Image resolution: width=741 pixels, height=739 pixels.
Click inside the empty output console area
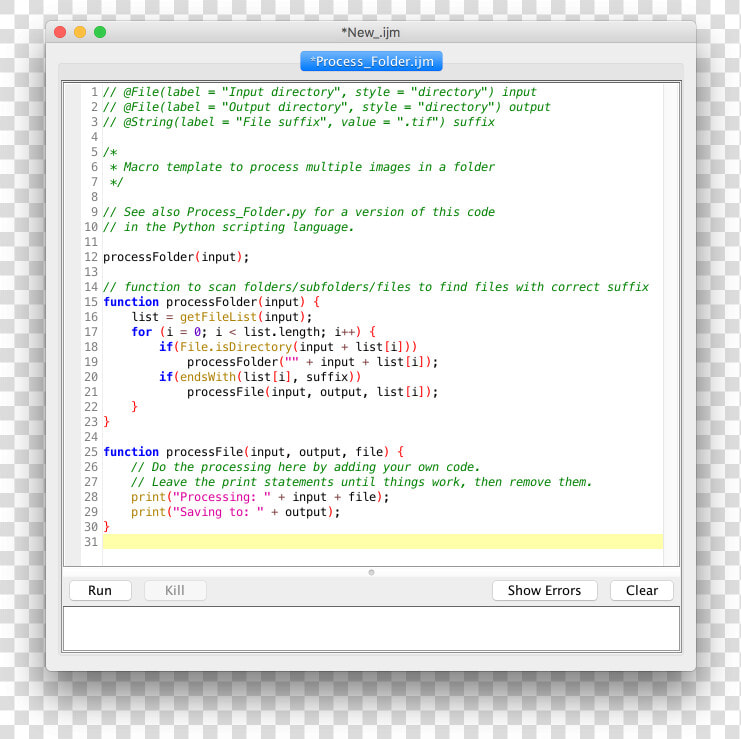pos(371,629)
